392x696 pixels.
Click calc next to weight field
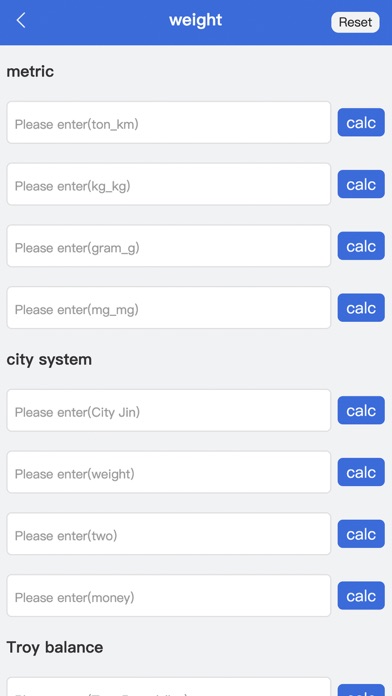361,472
